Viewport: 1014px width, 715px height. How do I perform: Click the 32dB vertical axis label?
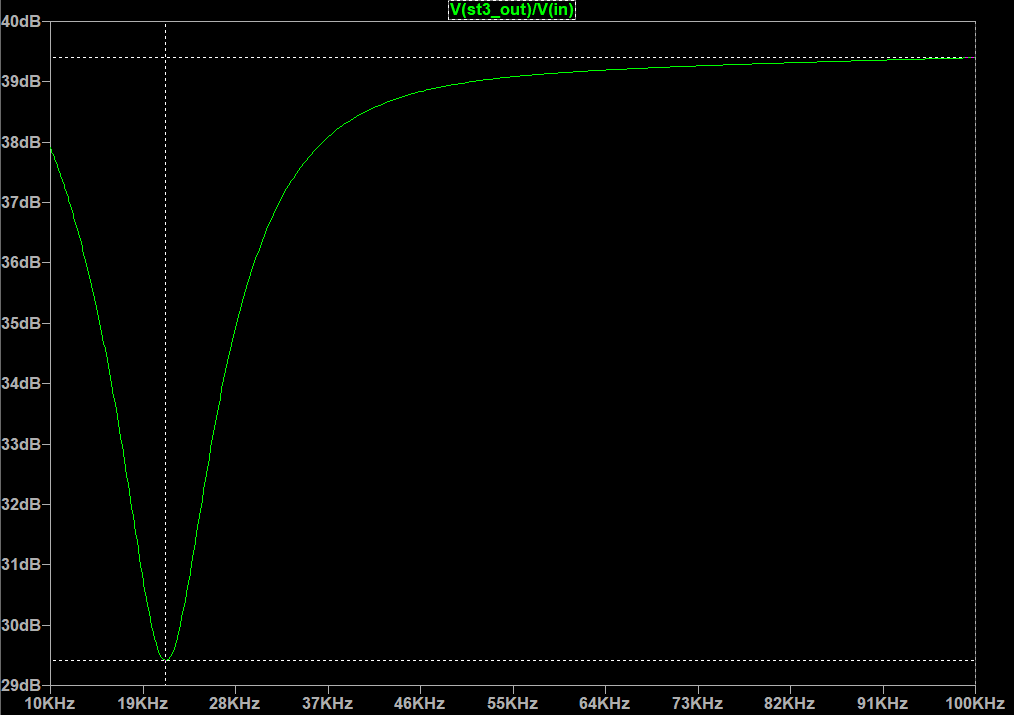[22, 504]
